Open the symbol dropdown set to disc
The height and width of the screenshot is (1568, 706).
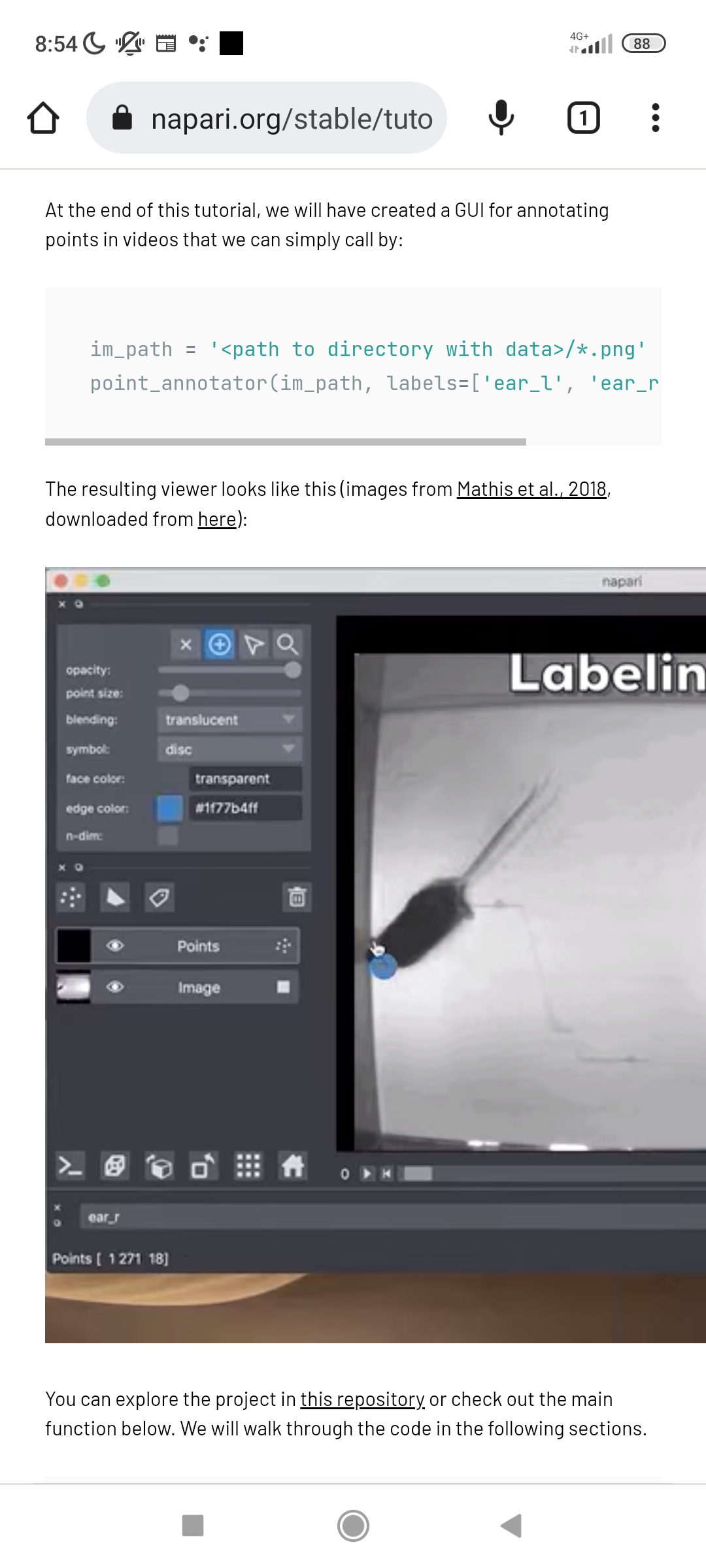tap(229, 749)
